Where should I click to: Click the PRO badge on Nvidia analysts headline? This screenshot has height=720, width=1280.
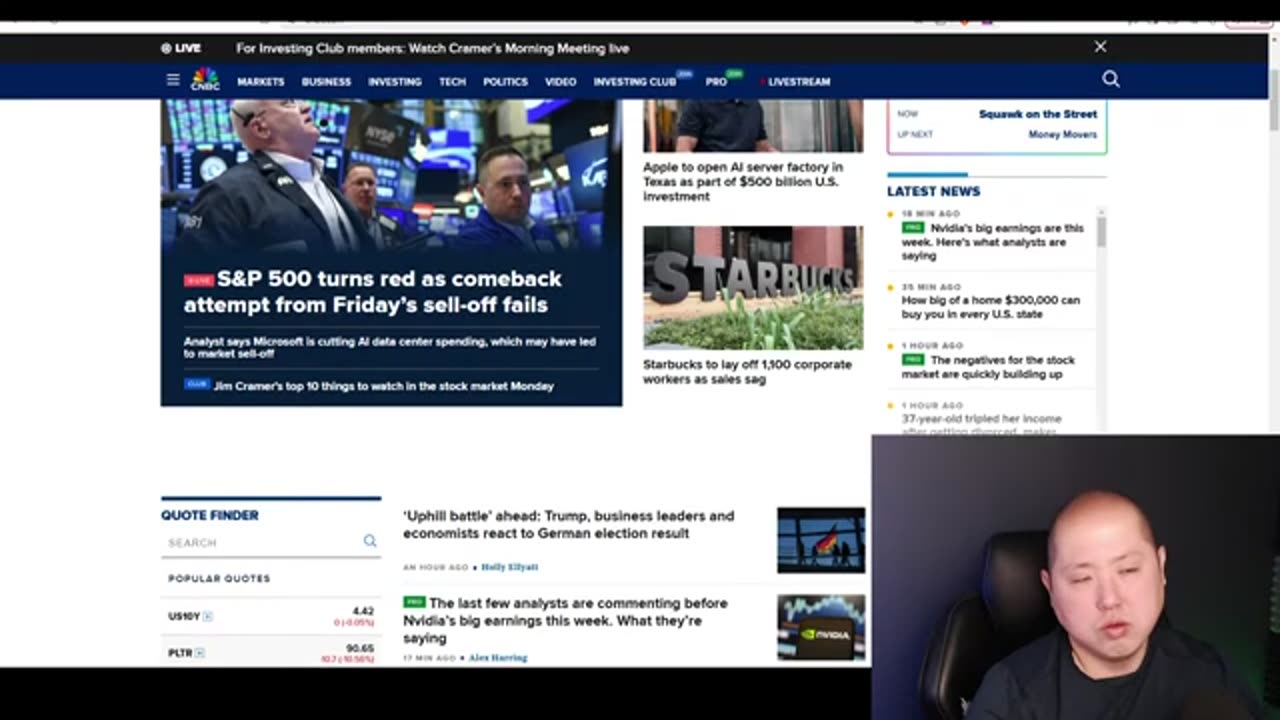click(x=414, y=602)
